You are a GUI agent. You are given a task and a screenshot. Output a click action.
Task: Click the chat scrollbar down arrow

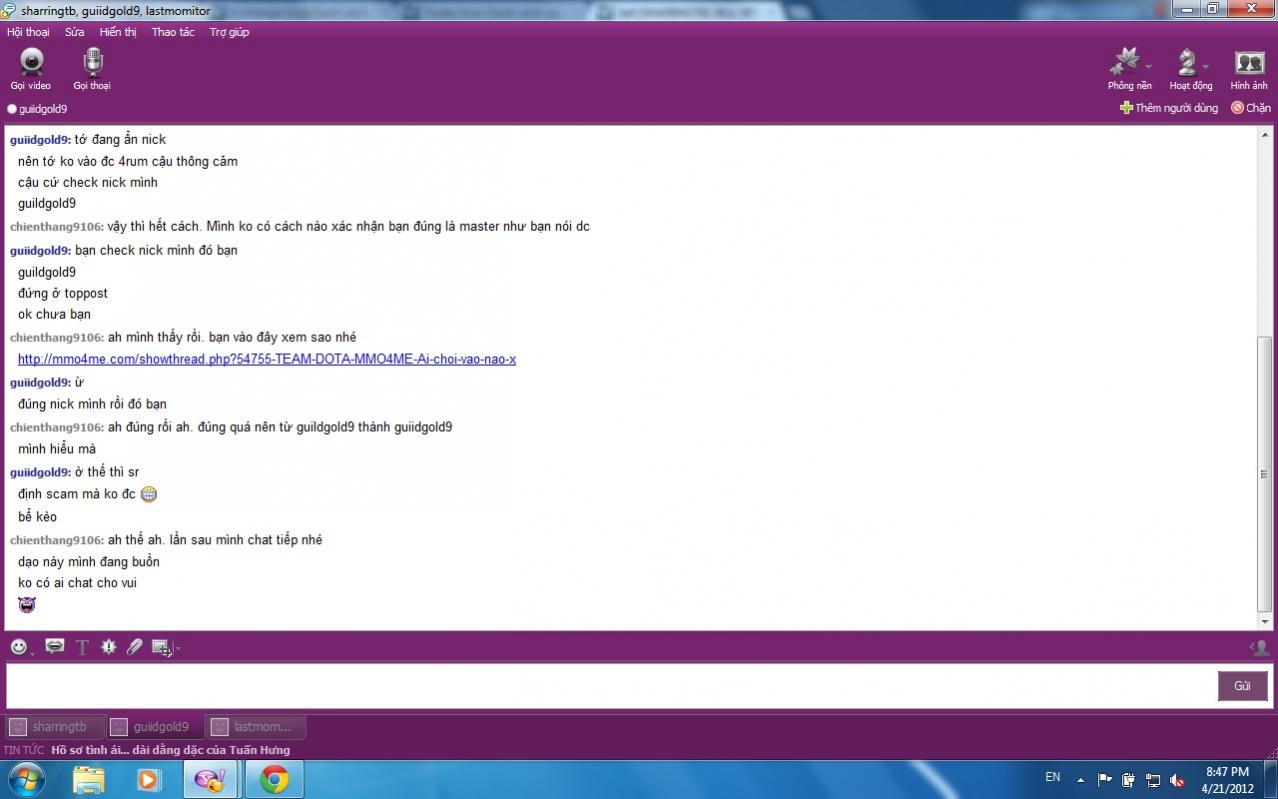point(1265,621)
